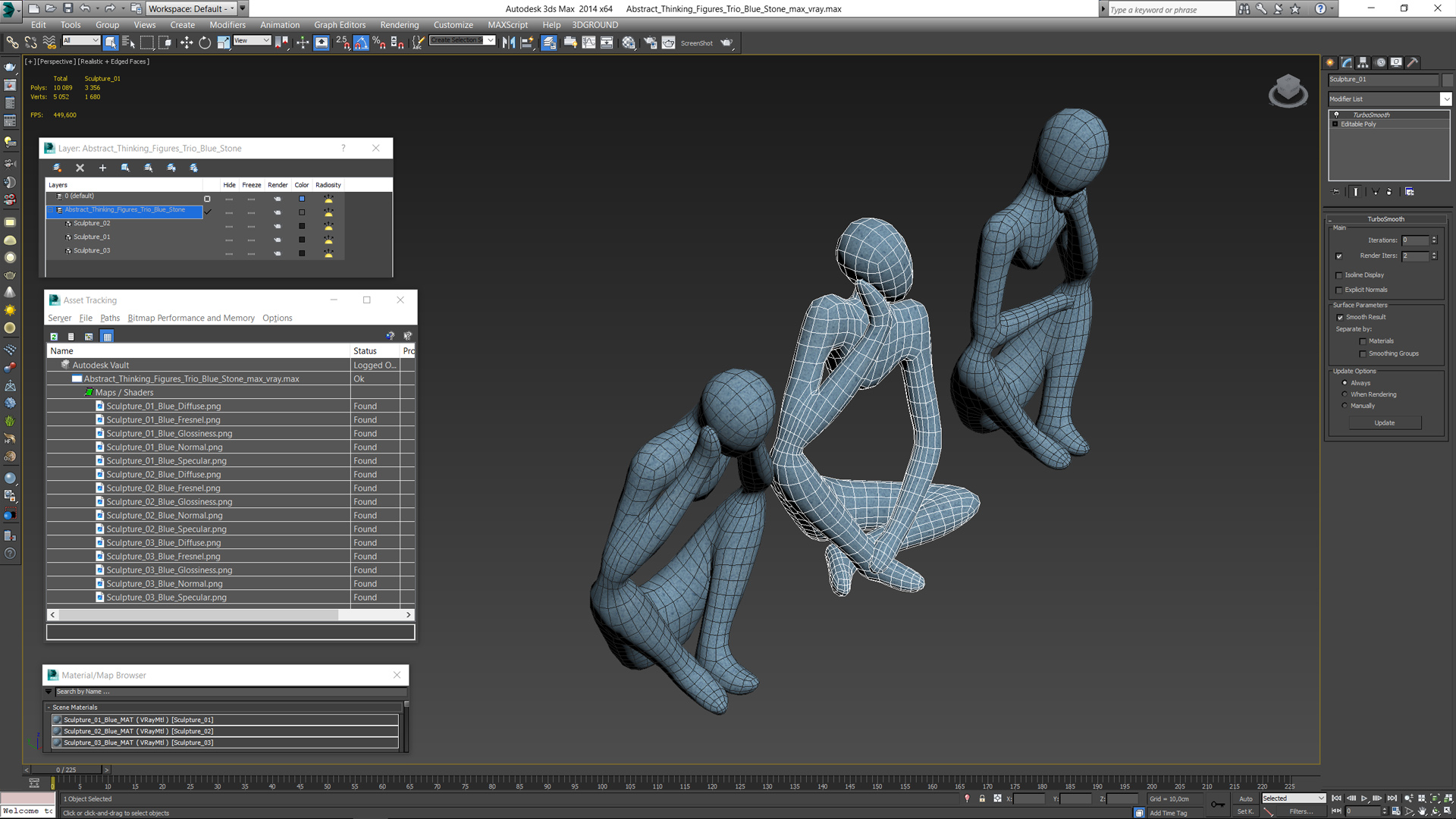Select Sculpture_02_Blue_Normal.png in Asset Tracking
1456x819 pixels.
click(x=165, y=516)
